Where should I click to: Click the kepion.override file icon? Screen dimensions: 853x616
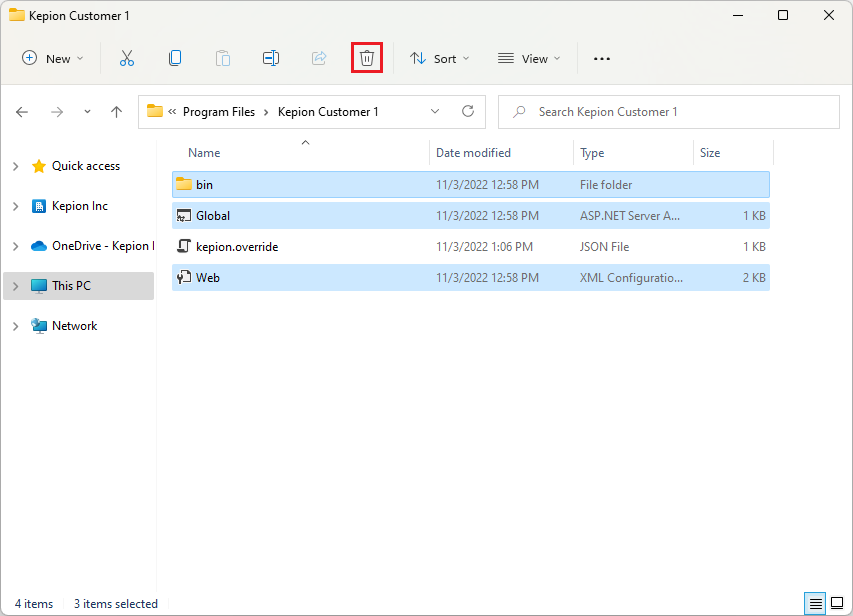pos(184,247)
